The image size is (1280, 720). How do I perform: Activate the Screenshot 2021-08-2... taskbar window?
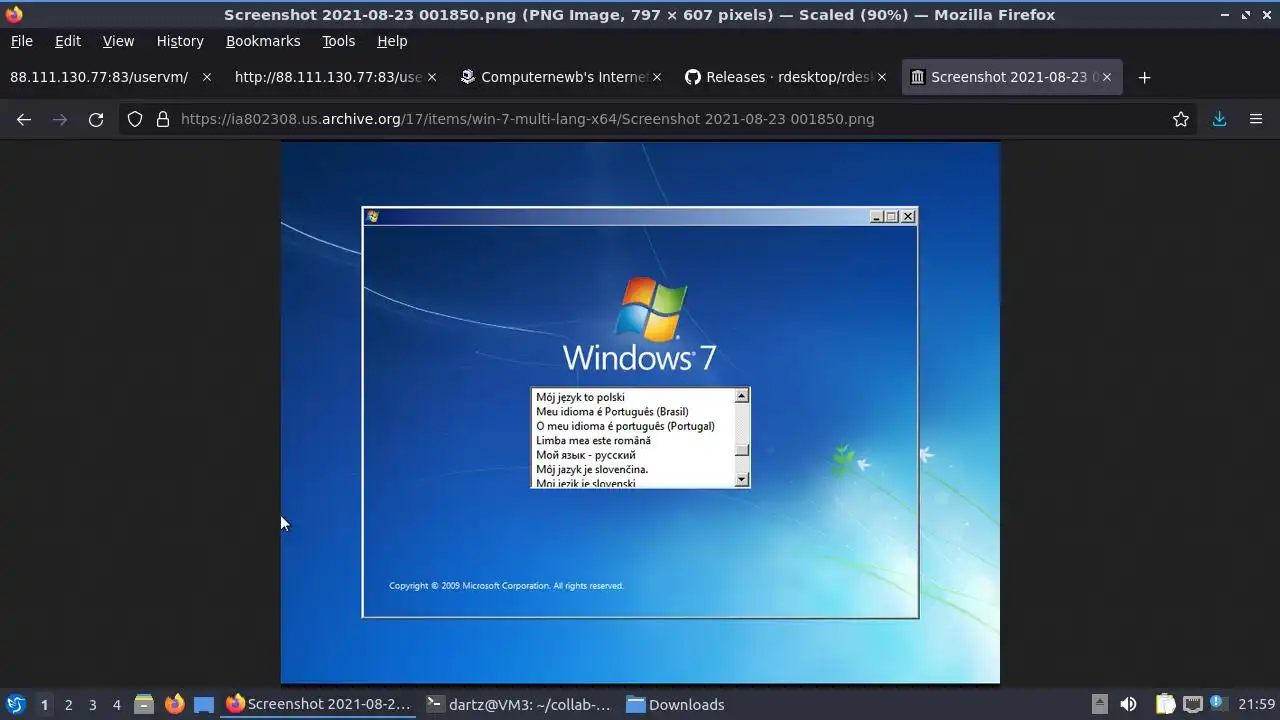click(x=319, y=704)
